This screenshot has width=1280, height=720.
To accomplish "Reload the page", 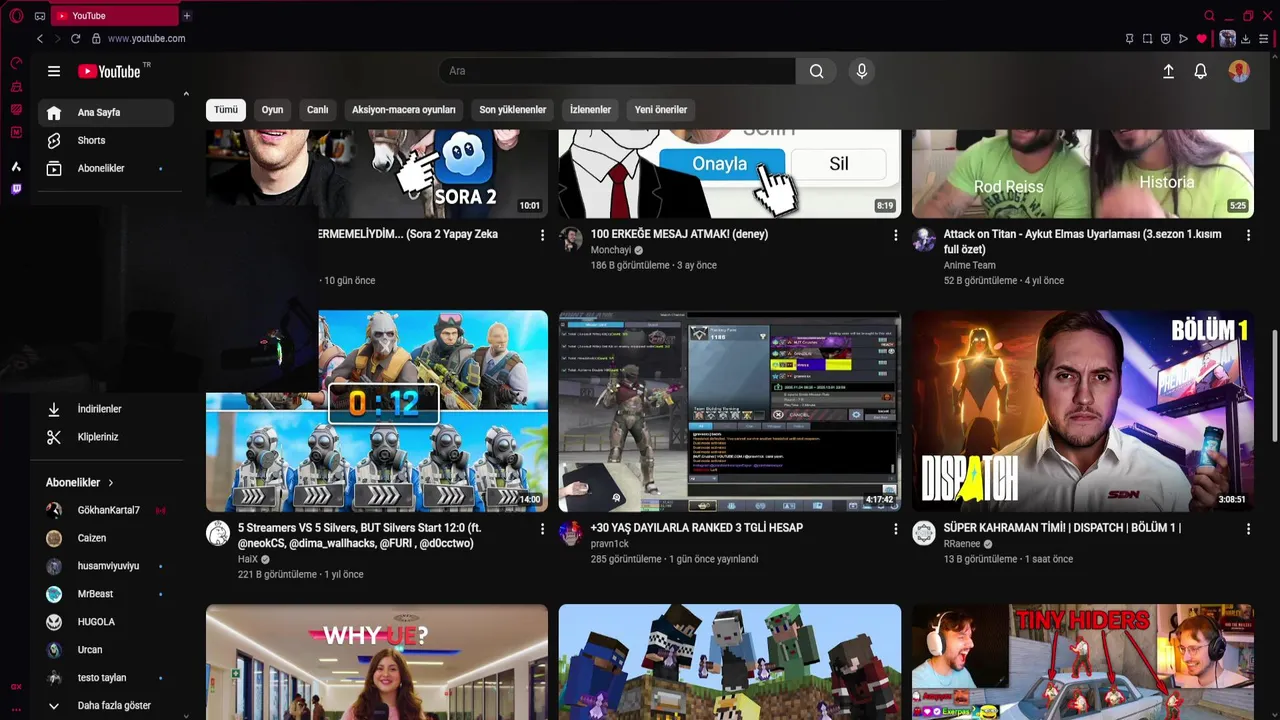I will pyautogui.click(x=75, y=39).
